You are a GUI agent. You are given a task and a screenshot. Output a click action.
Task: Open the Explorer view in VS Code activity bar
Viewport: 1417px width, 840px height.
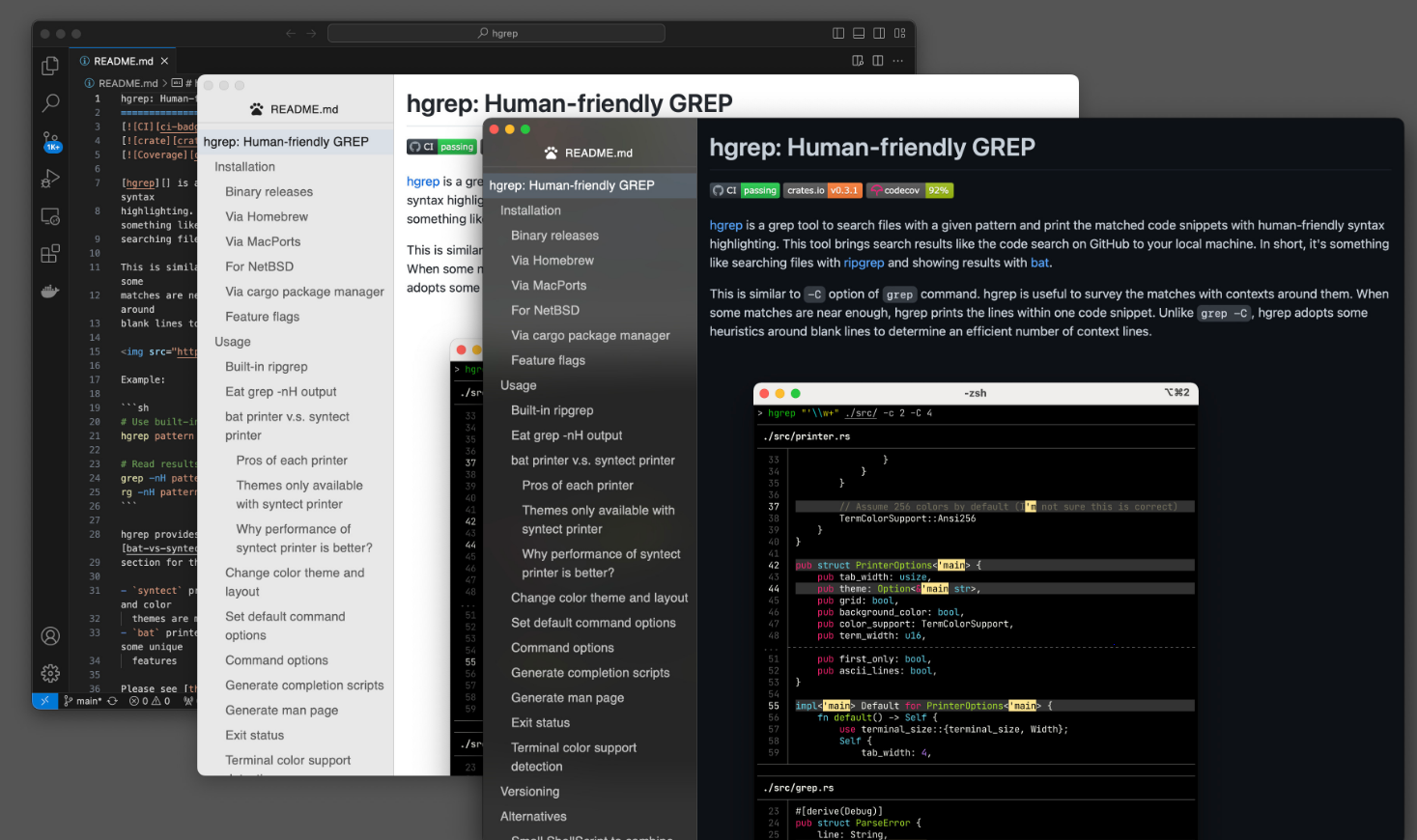click(50, 66)
